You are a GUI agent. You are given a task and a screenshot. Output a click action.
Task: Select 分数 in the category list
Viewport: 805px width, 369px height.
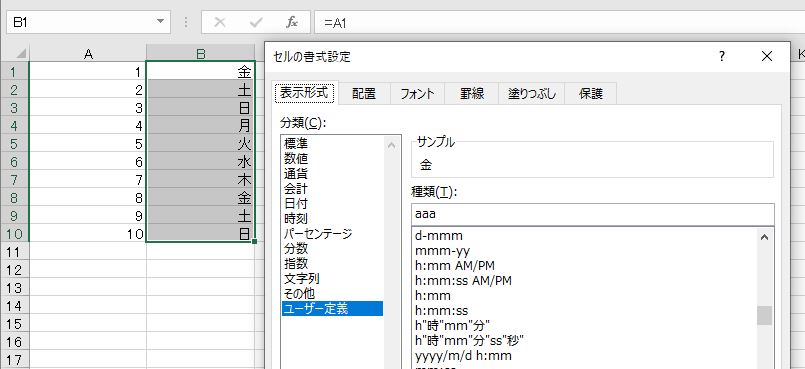(x=332, y=249)
